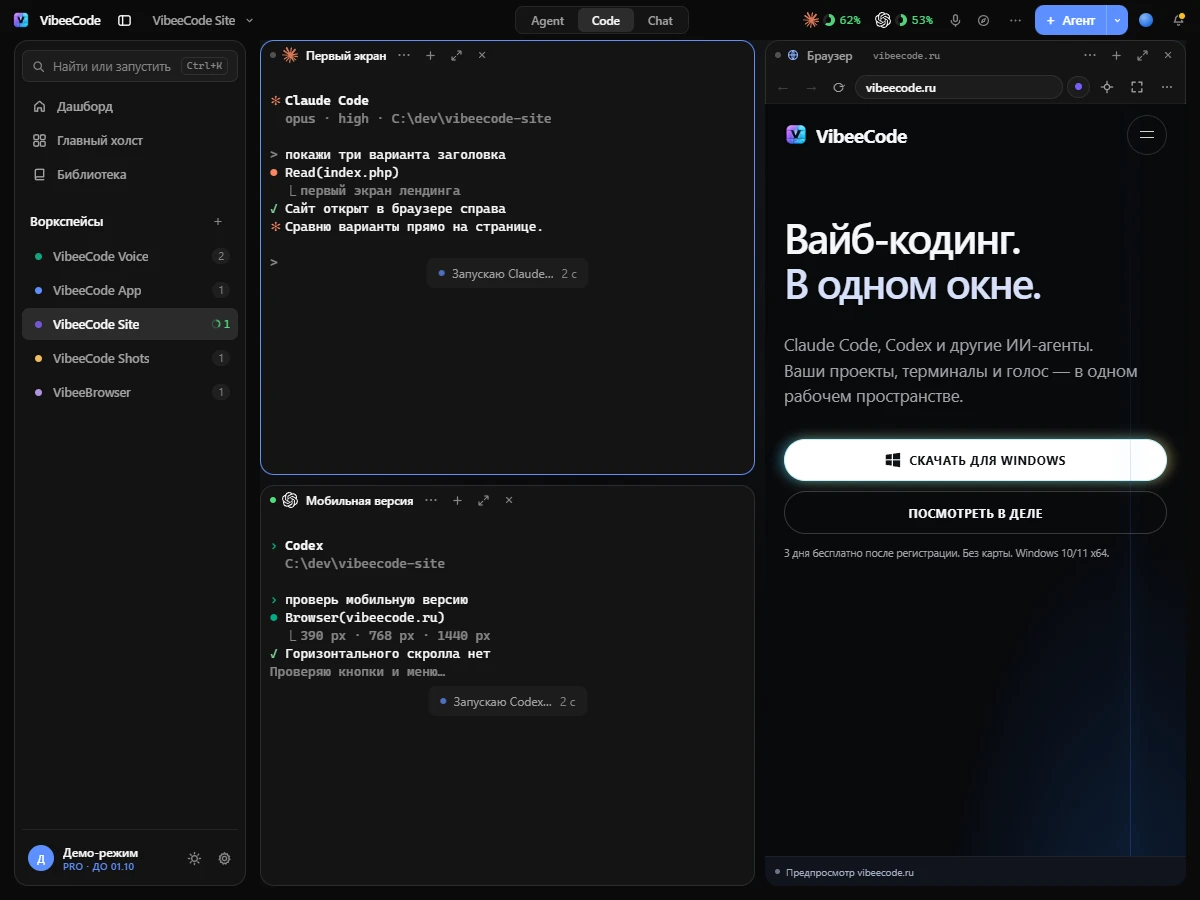Click the blue profile sphere icon

pyautogui.click(x=1146, y=20)
